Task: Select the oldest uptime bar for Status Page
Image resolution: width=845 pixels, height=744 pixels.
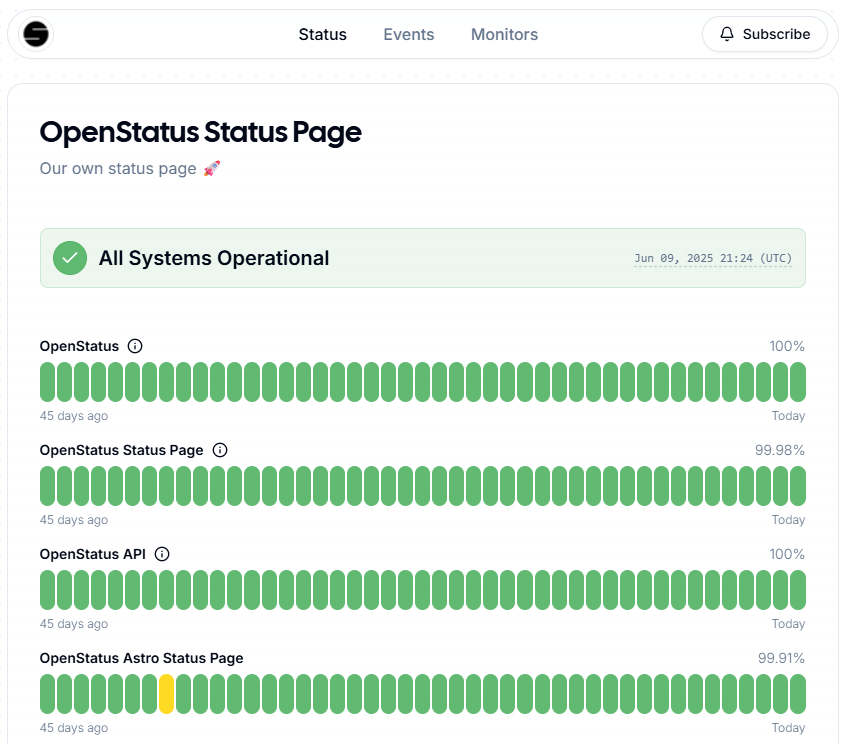Action: [45, 485]
